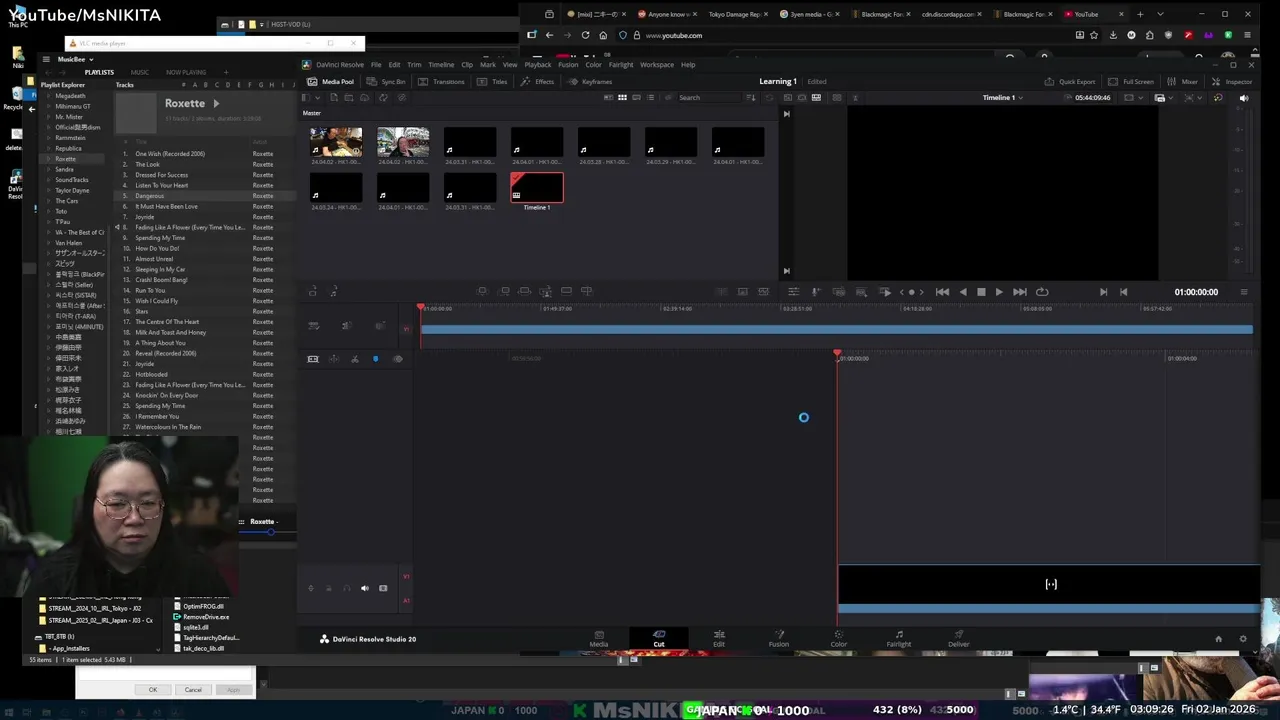The image size is (1280, 720).
Task: Switch to the Fairlight page
Action: (898, 638)
